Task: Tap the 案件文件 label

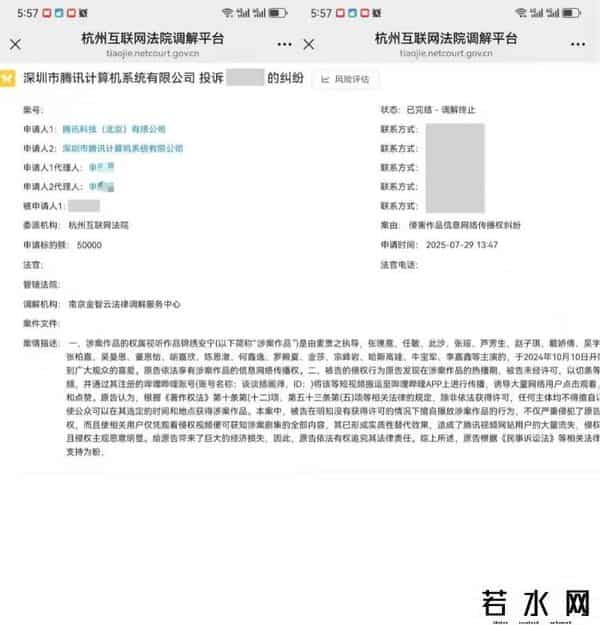Action: pos(41,324)
